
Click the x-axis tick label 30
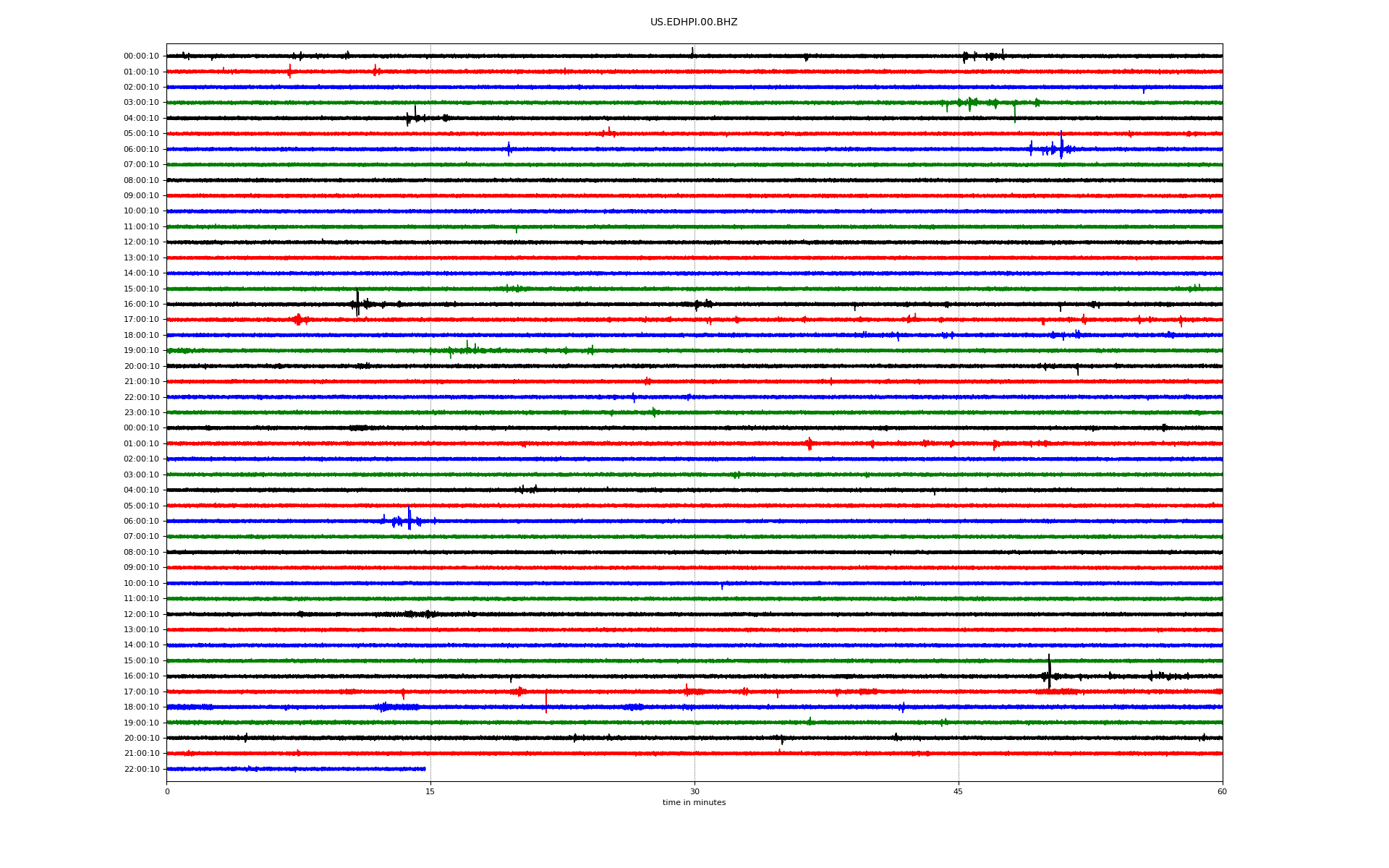694,791
